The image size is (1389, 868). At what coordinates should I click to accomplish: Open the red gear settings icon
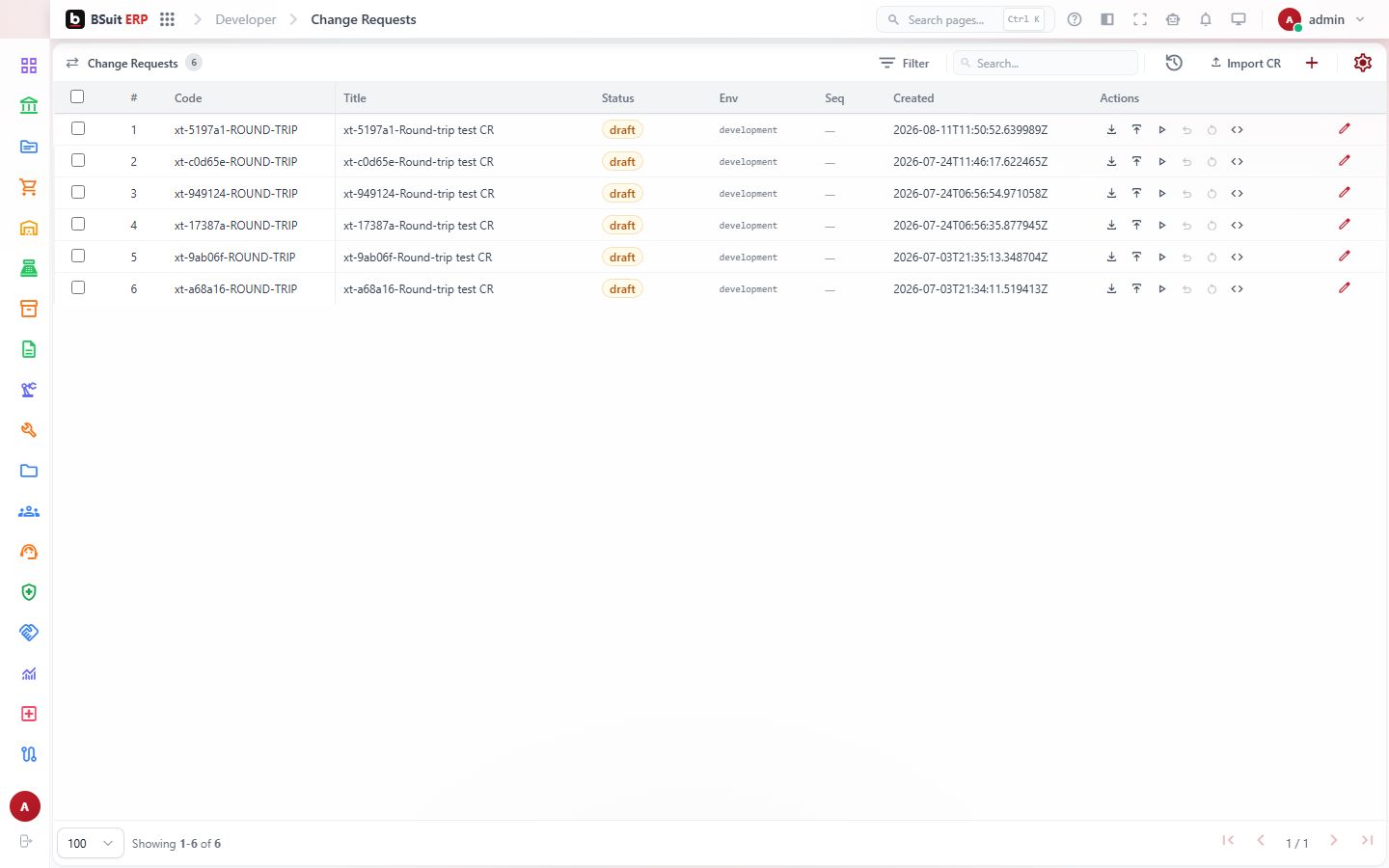point(1363,63)
